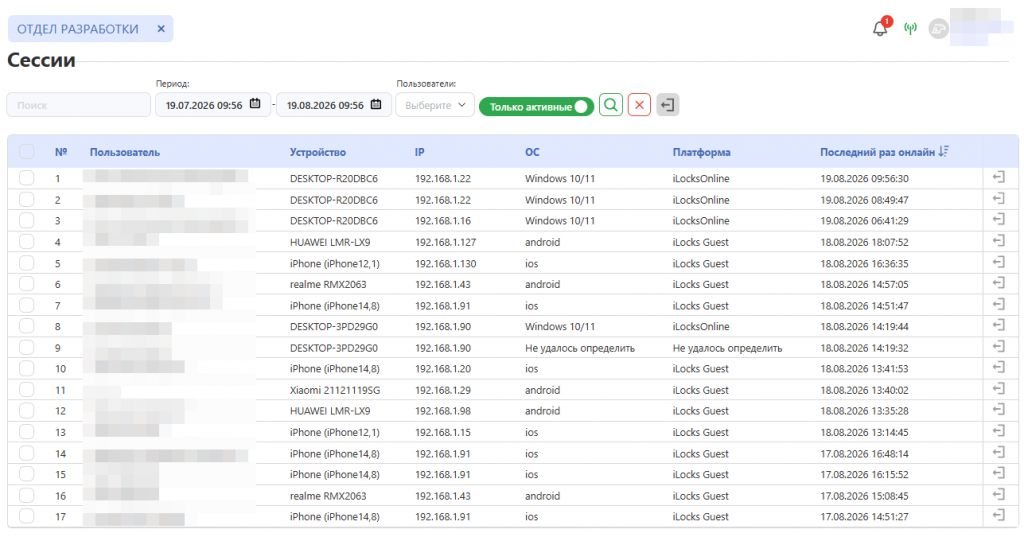Click the 'Устройство' column header
Viewport: 1024px width, 537px height.
point(318,152)
